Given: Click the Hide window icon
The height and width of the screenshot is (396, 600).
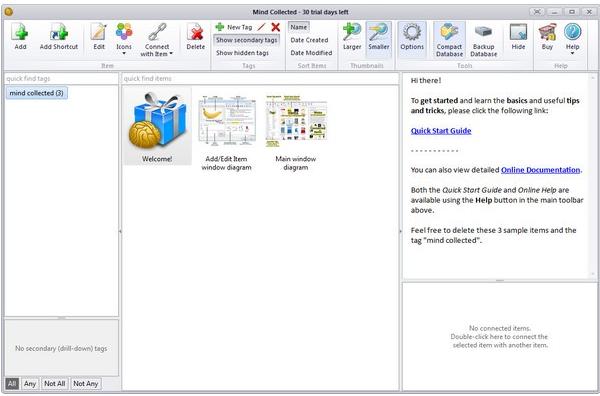Looking at the screenshot, I should (x=518, y=37).
